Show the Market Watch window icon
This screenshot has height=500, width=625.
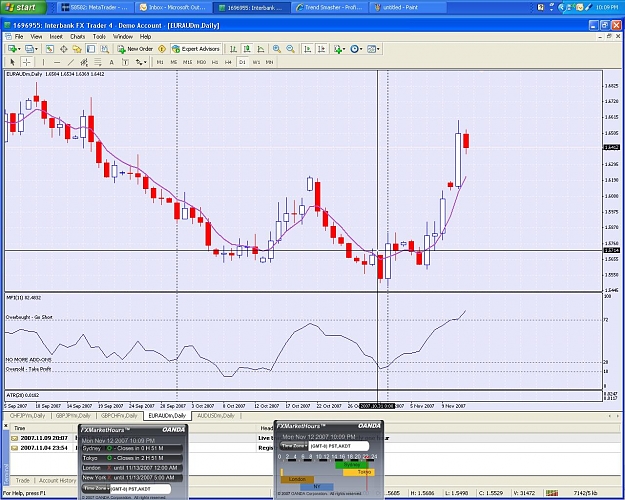click(49, 49)
